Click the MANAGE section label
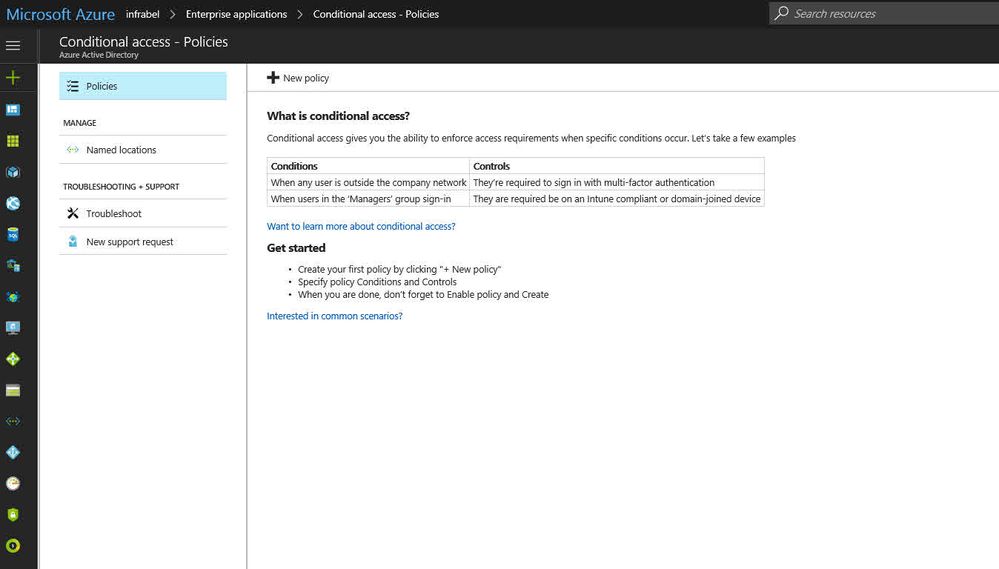The image size is (999, 569). tap(80, 123)
